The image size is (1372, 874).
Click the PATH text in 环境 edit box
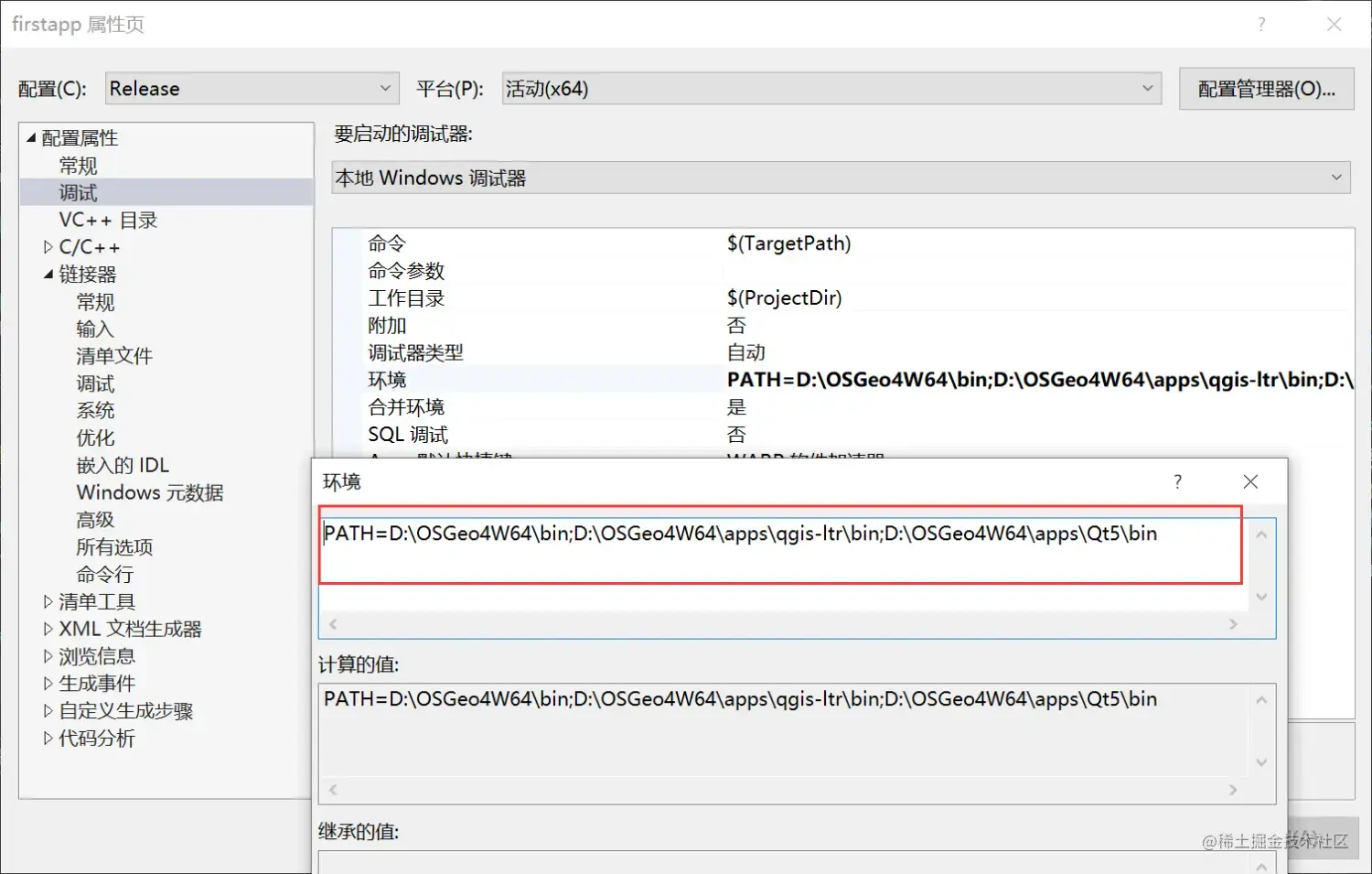[740, 534]
